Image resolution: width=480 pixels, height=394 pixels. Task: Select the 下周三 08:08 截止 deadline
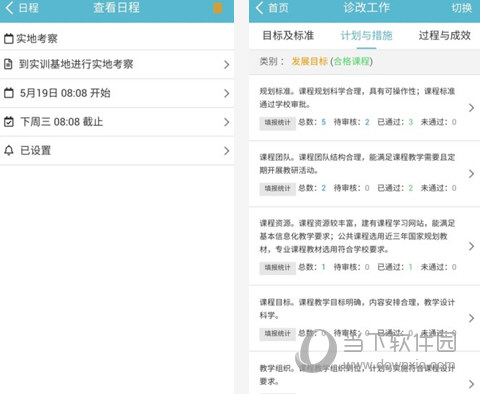point(61,122)
